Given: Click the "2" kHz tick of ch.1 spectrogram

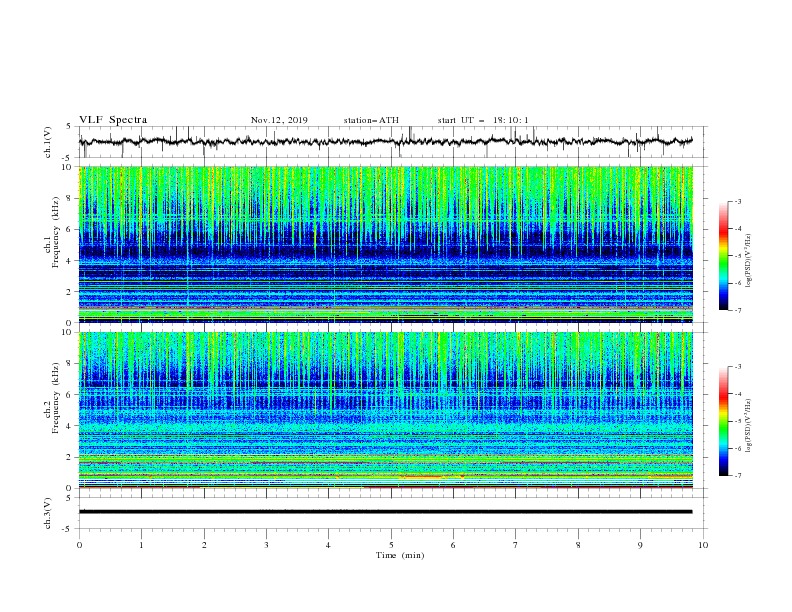Looking at the screenshot, I should [70, 292].
